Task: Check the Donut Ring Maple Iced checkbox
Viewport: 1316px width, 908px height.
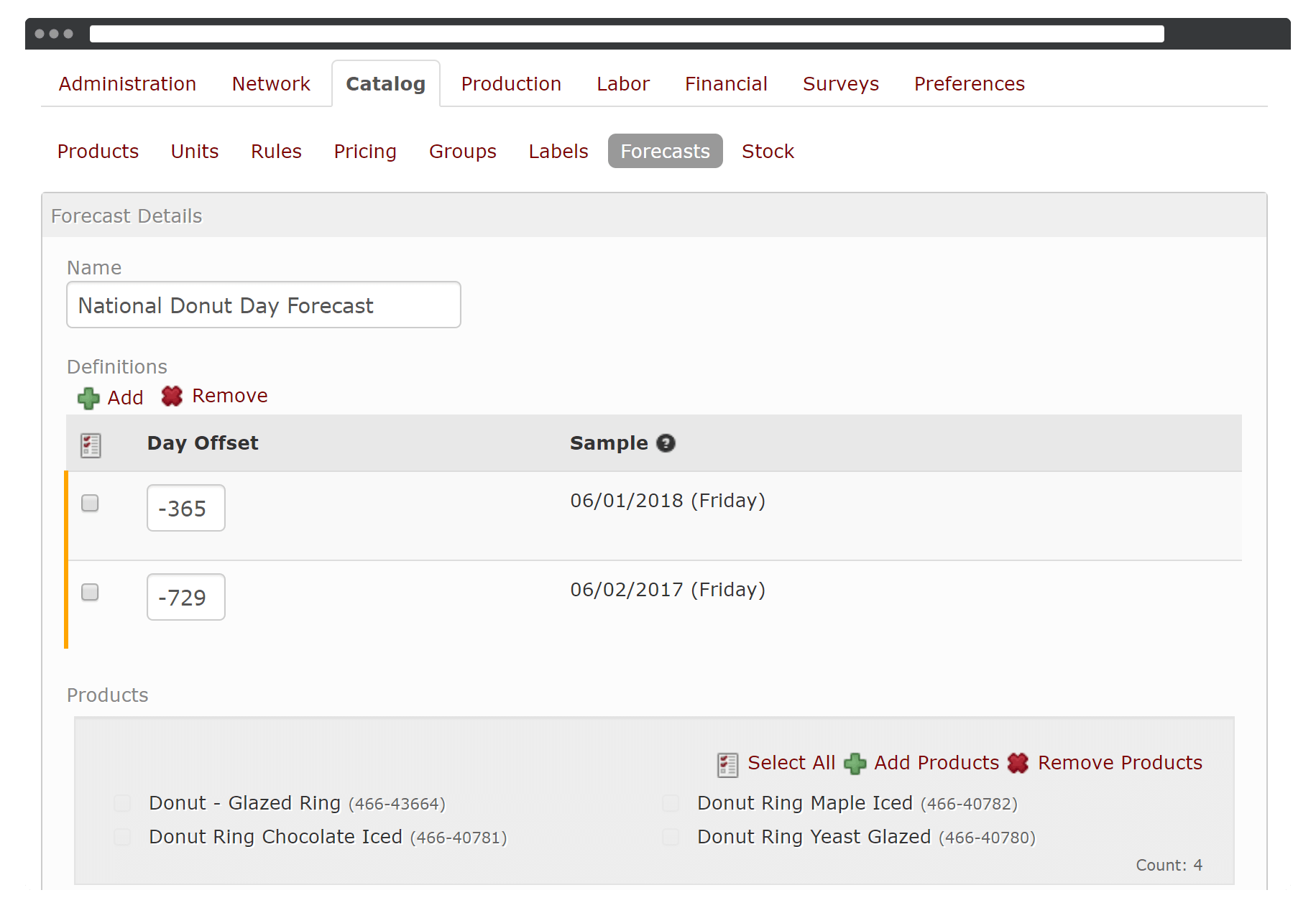Action: click(x=670, y=803)
